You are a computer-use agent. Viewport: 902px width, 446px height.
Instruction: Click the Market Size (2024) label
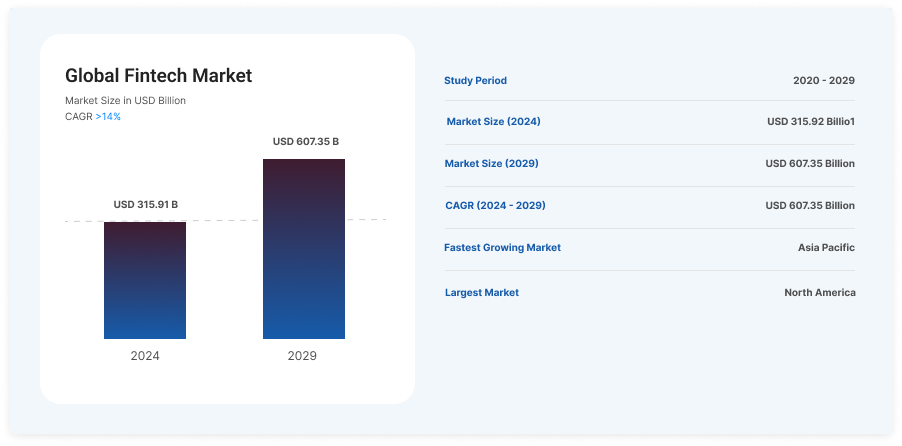pos(493,121)
